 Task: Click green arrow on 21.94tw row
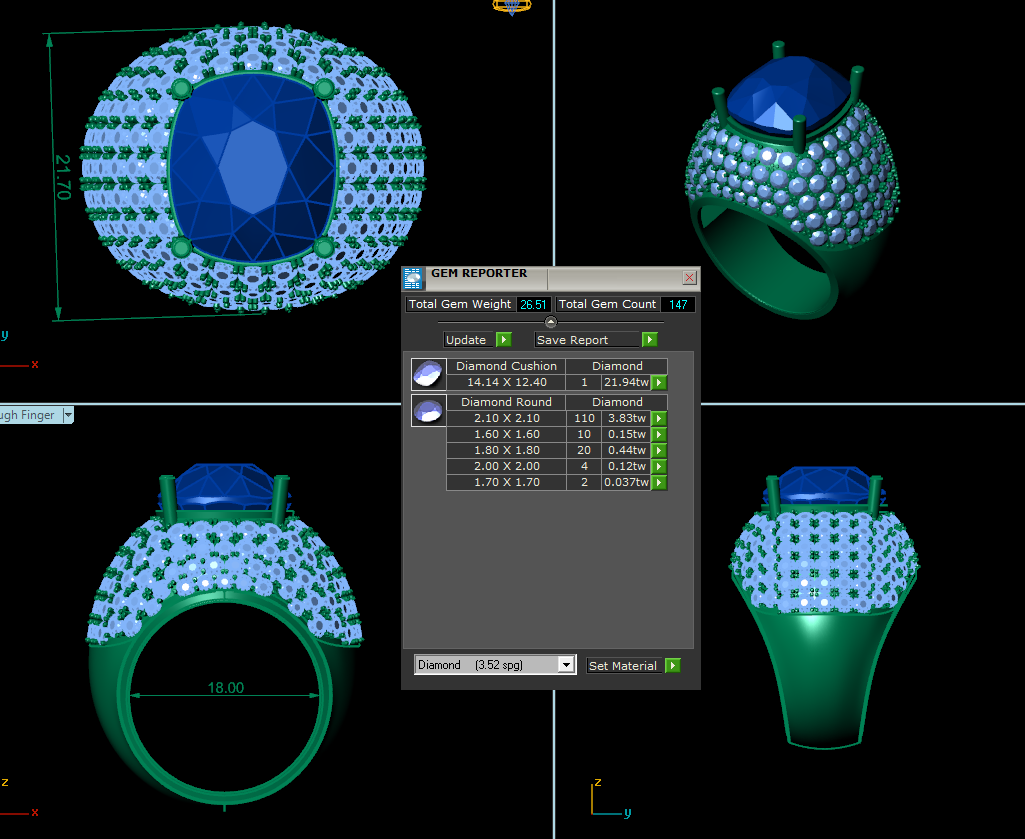point(659,383)
